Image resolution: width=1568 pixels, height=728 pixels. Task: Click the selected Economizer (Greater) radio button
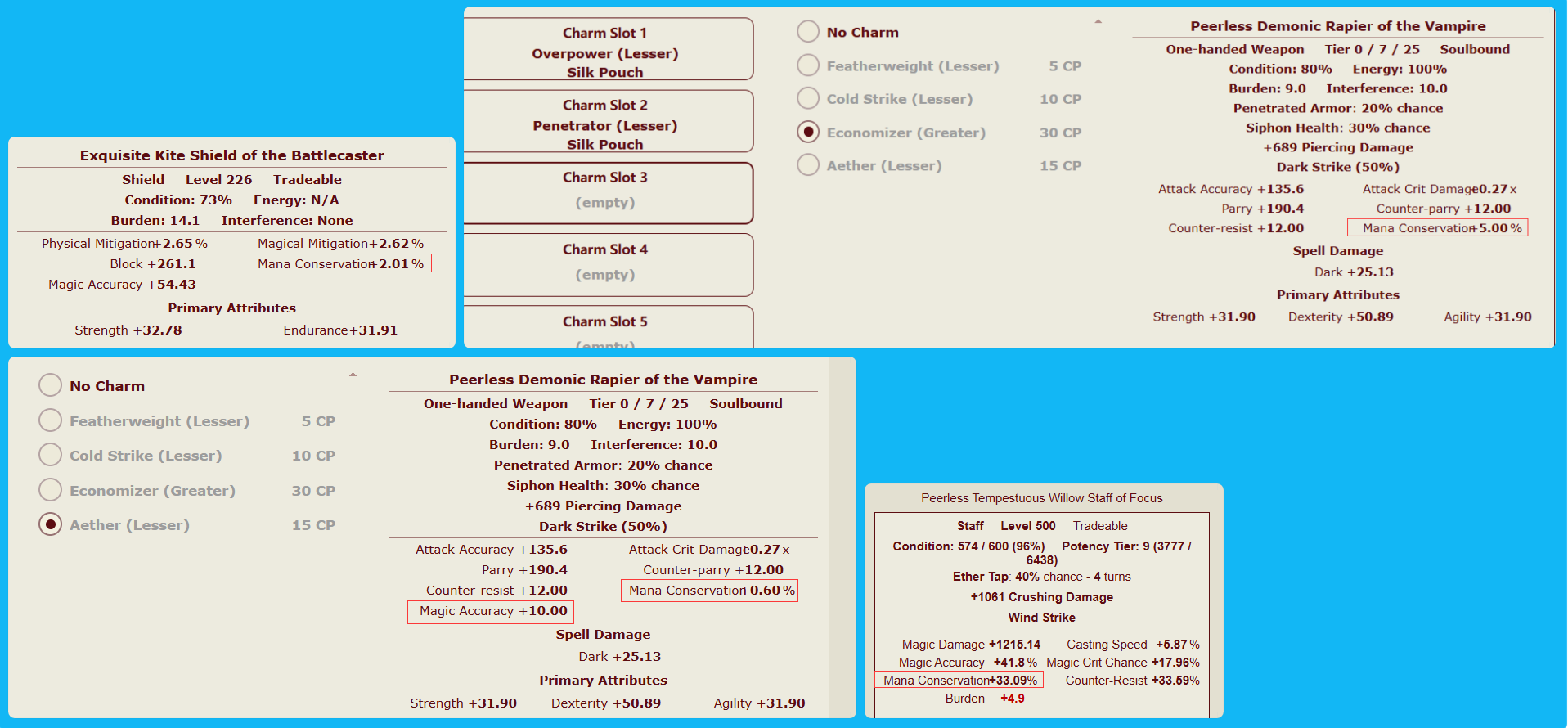point(808,132)
